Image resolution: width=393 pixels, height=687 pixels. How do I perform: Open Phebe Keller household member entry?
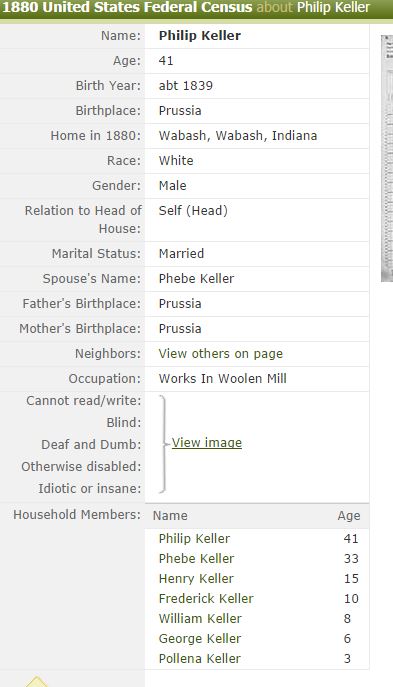click(x=196, y=558)
